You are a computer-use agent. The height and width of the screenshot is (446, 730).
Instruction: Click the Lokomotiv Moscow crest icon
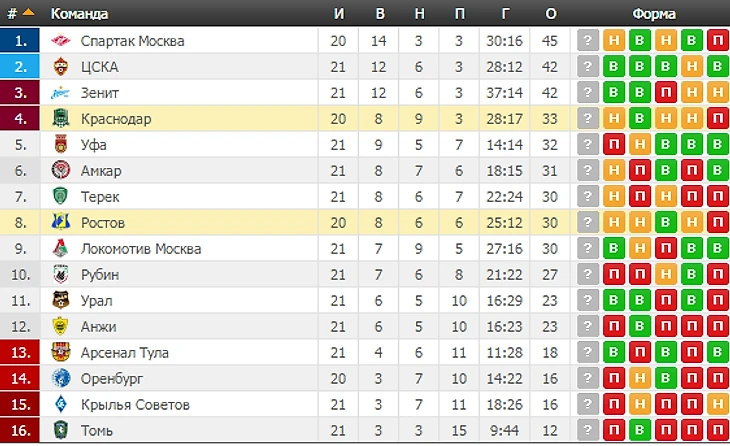pos(60,248)
